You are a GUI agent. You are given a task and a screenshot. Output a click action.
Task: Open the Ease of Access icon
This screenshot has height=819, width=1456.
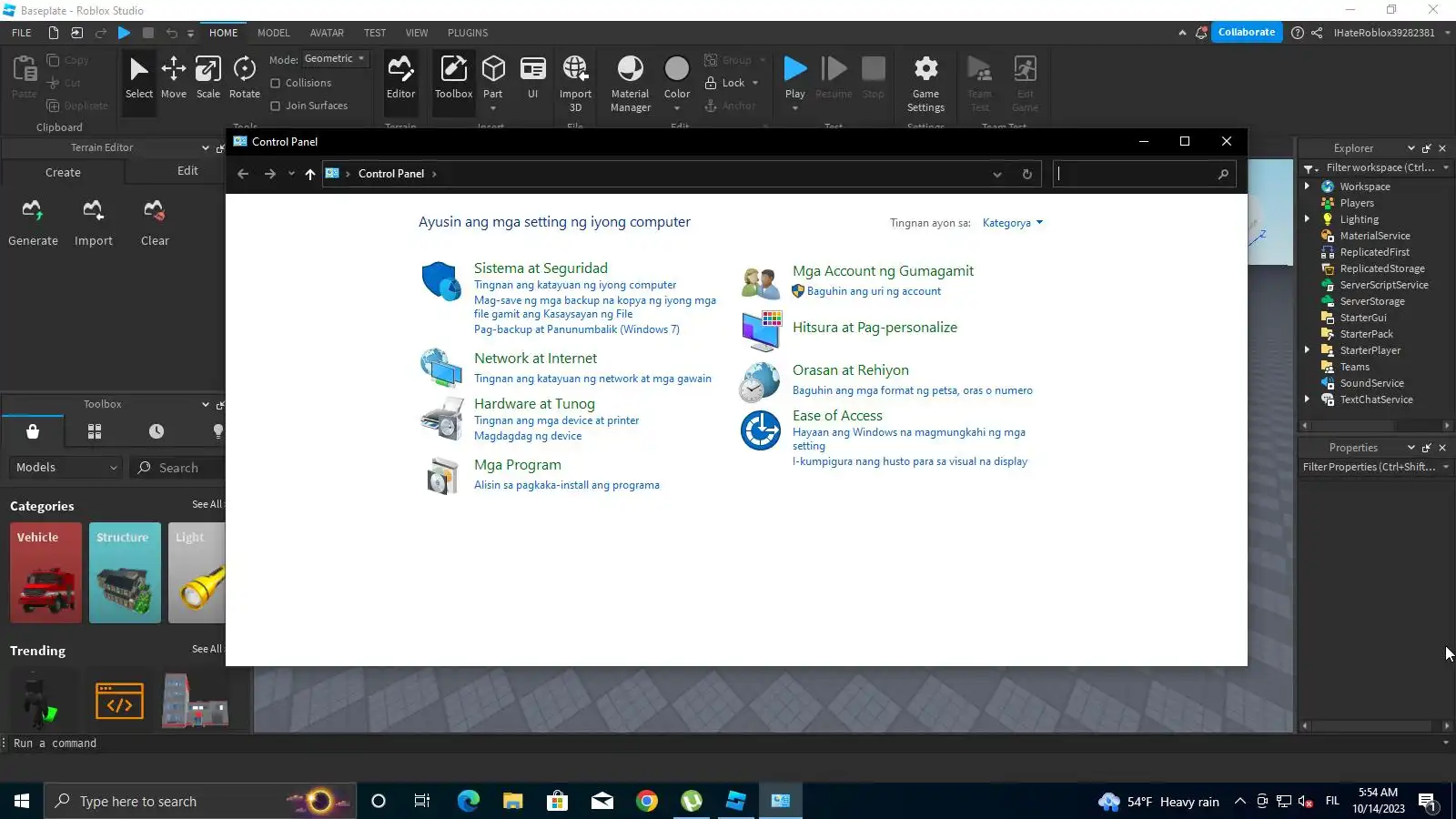(760, 430)
